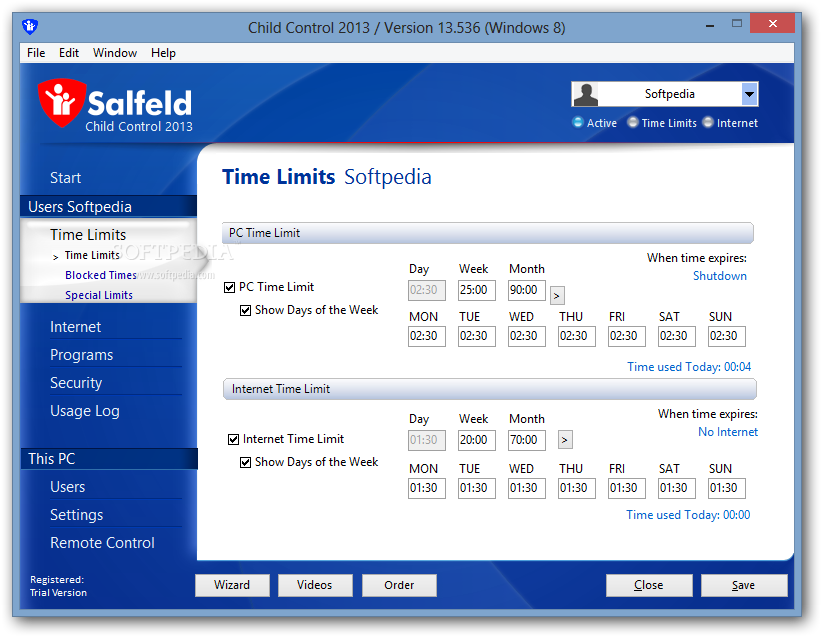Open Users under This PC
The image size is (822, 637).
[68, 487]
